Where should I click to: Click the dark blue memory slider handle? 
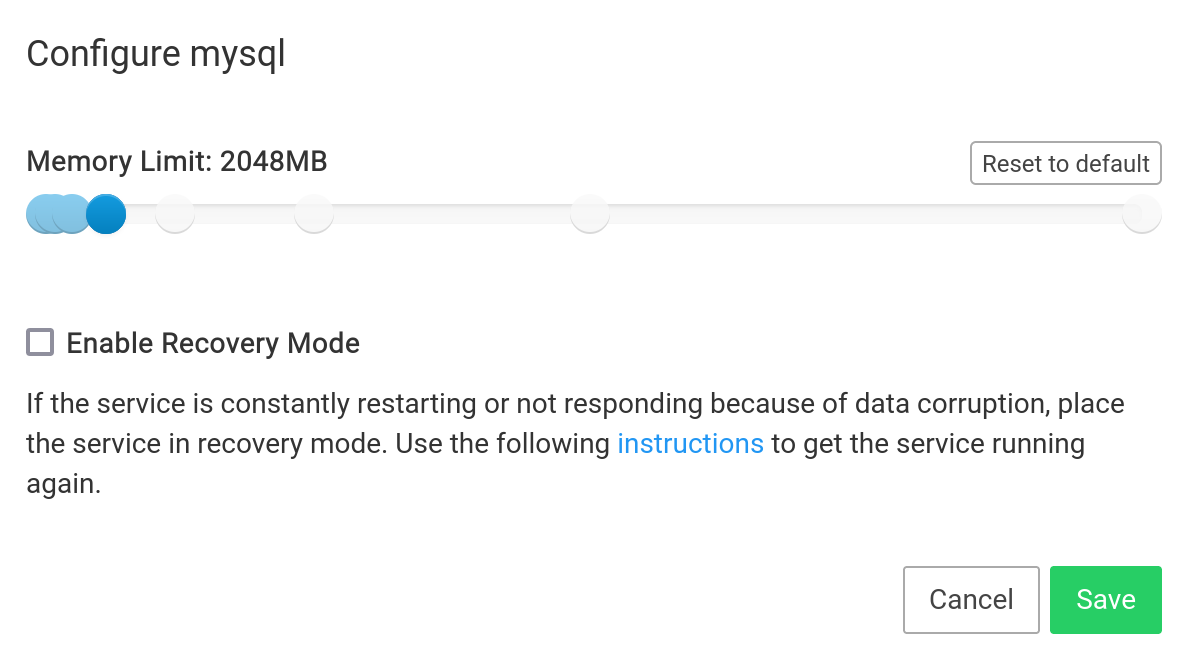pyautogui.click(x=106, y=214)
